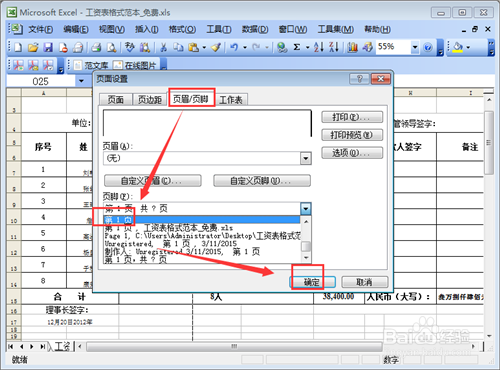Select footer option '第 1 页' highlighted in list
The width and height of the screenshot is (500, 370).
(202, 220)
